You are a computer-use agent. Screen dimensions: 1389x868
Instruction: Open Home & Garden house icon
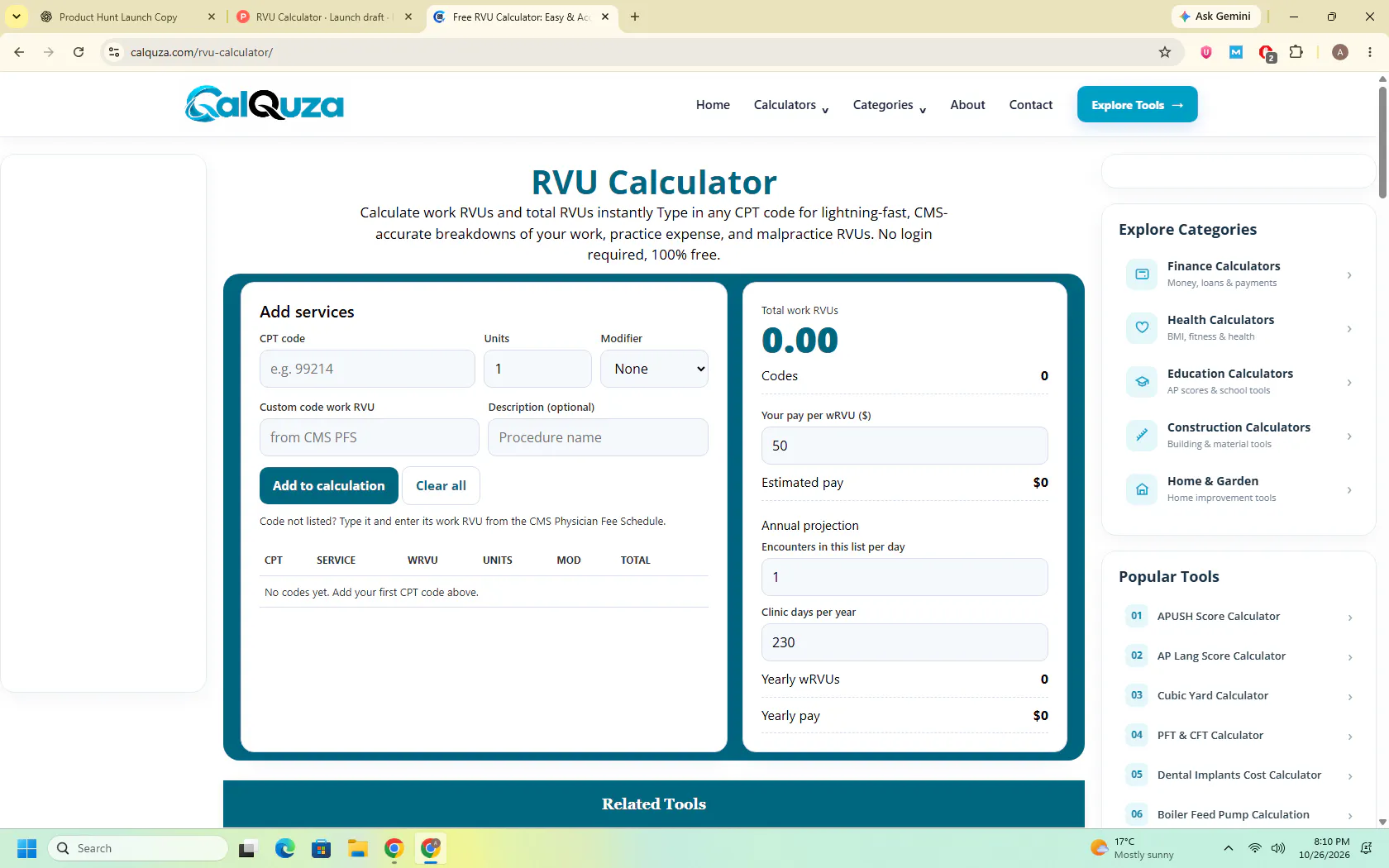1142,489
